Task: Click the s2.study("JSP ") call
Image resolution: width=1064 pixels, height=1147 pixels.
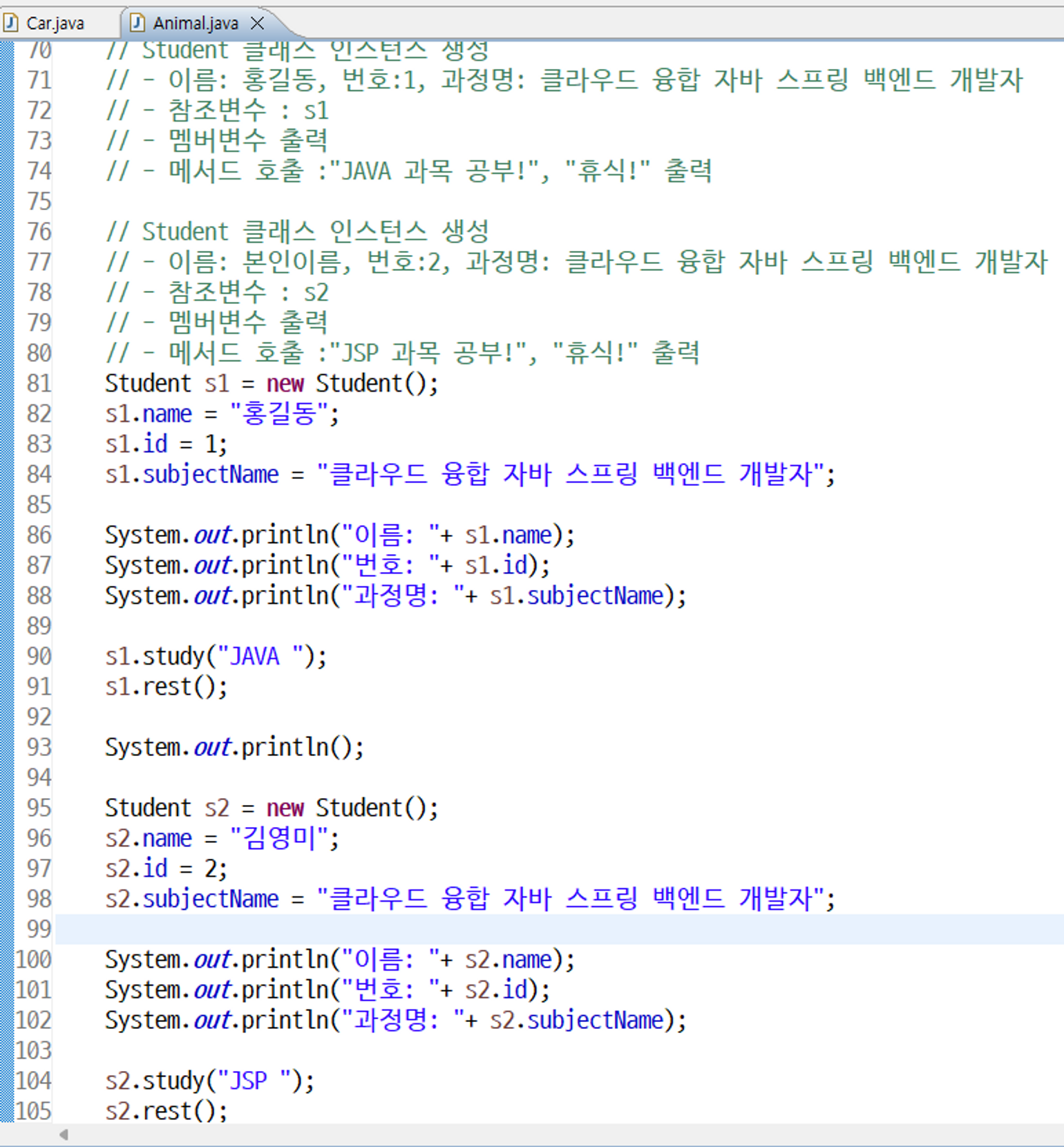Action: pos(209,1081)
